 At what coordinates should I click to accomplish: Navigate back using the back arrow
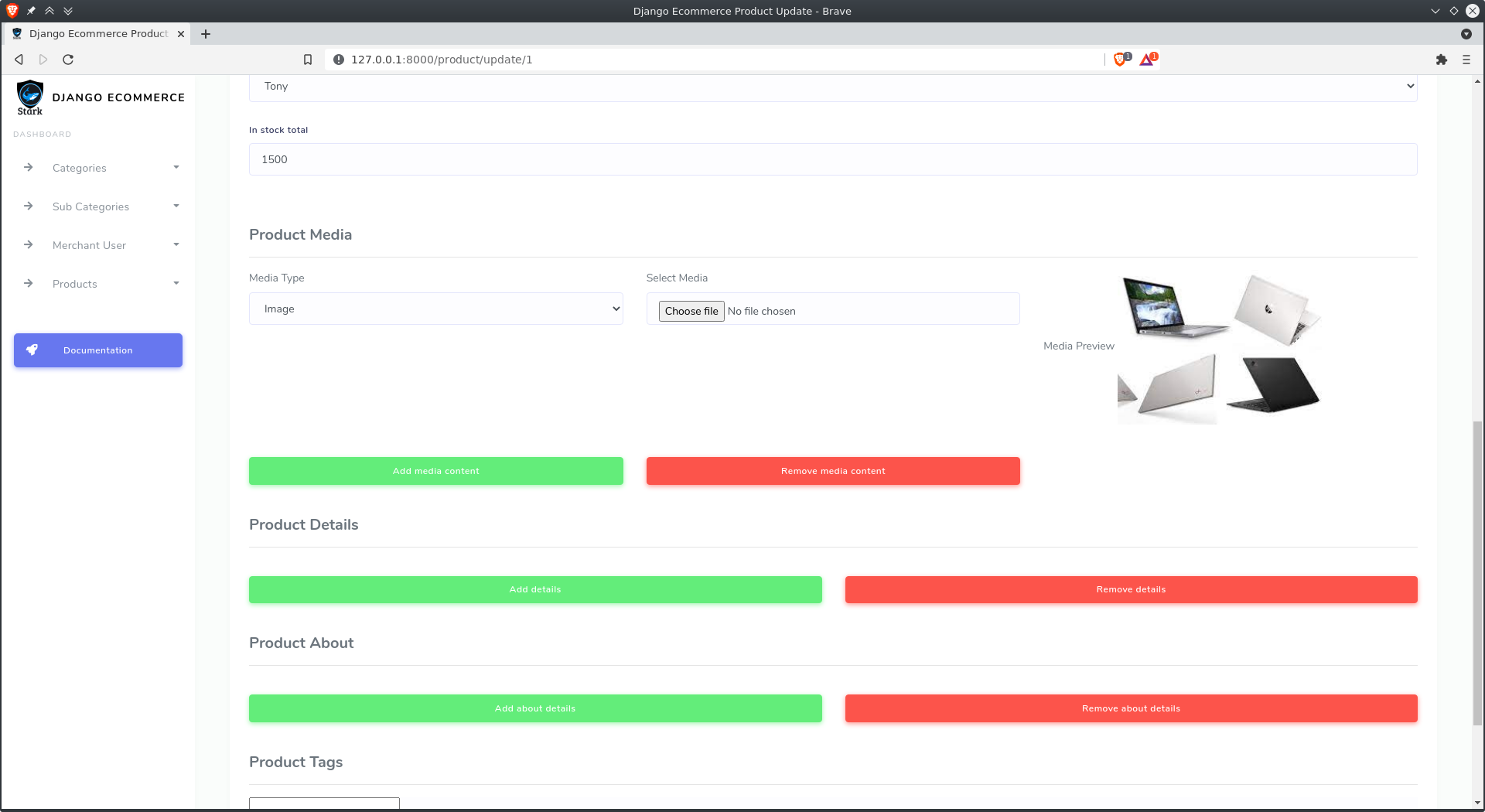[x=18, y=59]
